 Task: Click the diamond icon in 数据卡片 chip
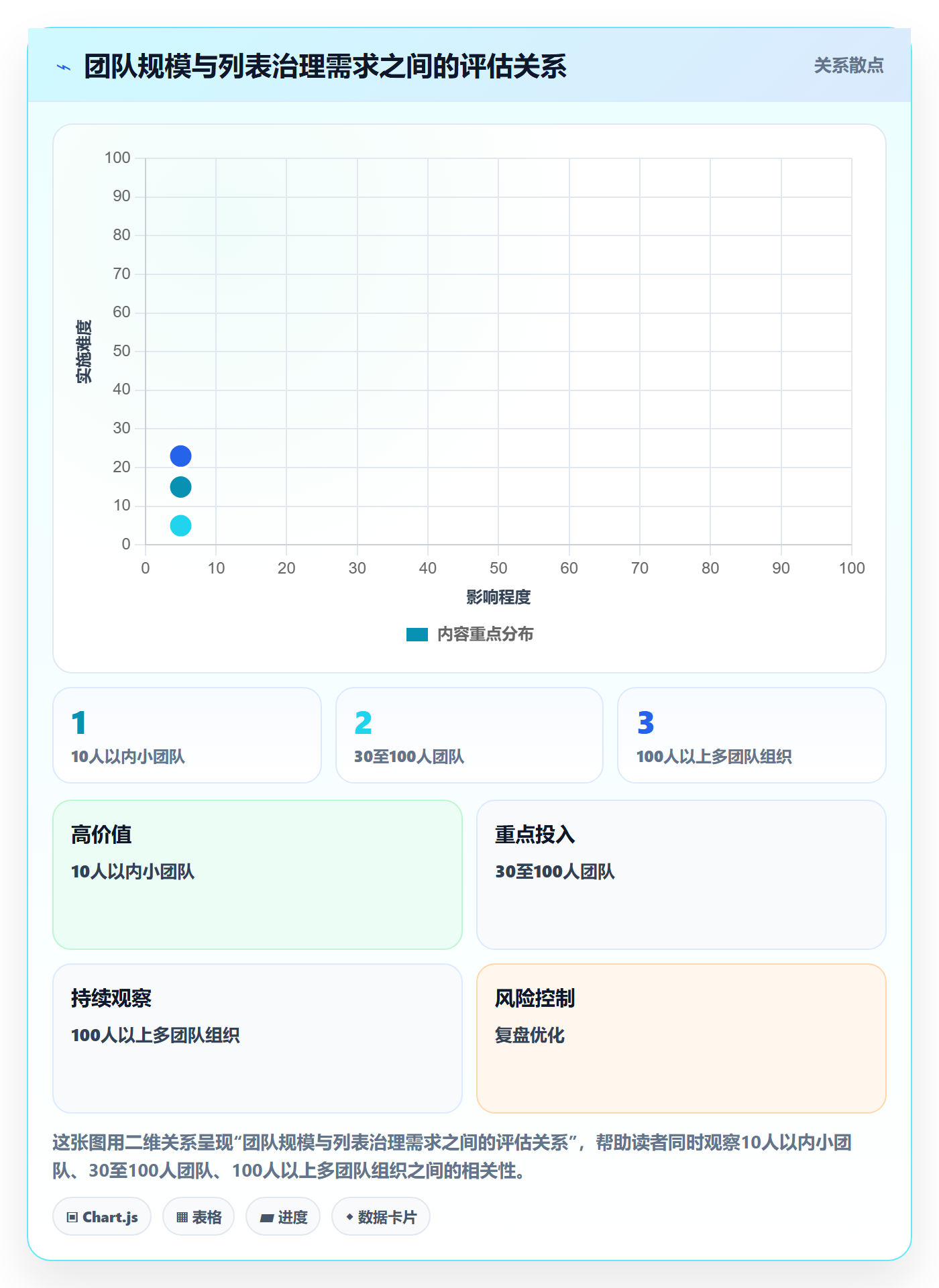pos(349,1217)
